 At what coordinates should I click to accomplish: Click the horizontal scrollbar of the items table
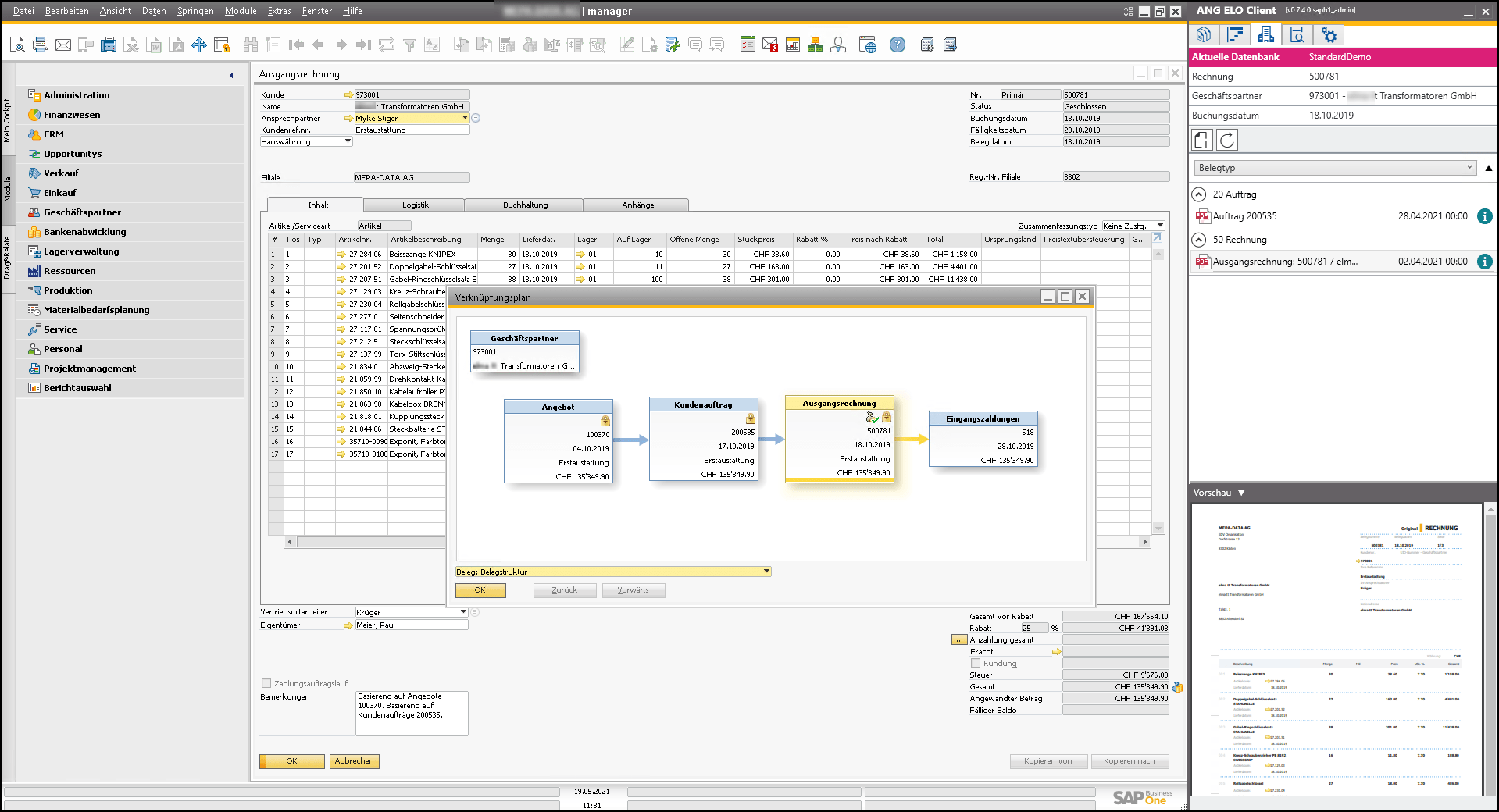pyautogui.click(x=367, y=542)
